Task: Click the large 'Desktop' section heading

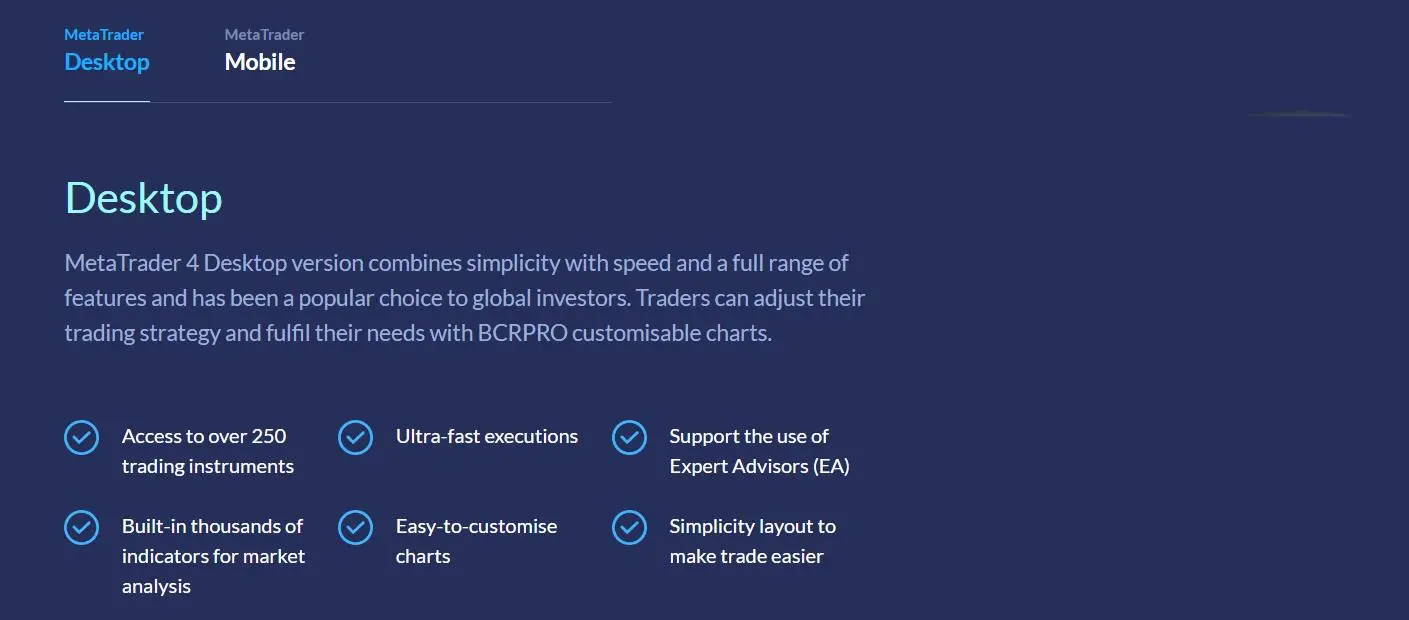Action: point(144,198)
